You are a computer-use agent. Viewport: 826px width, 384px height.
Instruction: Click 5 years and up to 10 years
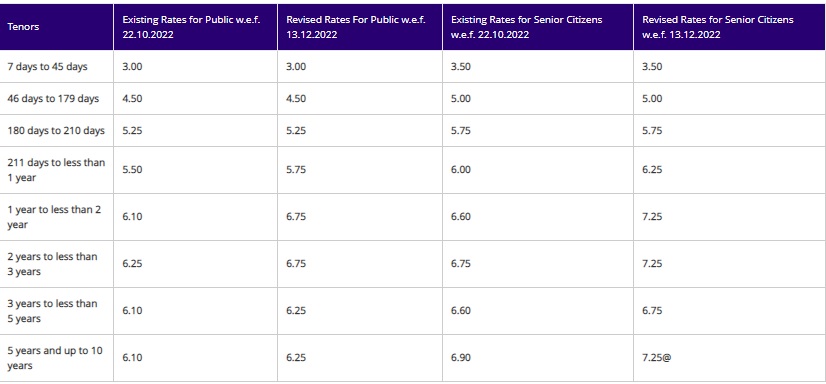click(x=55, y=358)
